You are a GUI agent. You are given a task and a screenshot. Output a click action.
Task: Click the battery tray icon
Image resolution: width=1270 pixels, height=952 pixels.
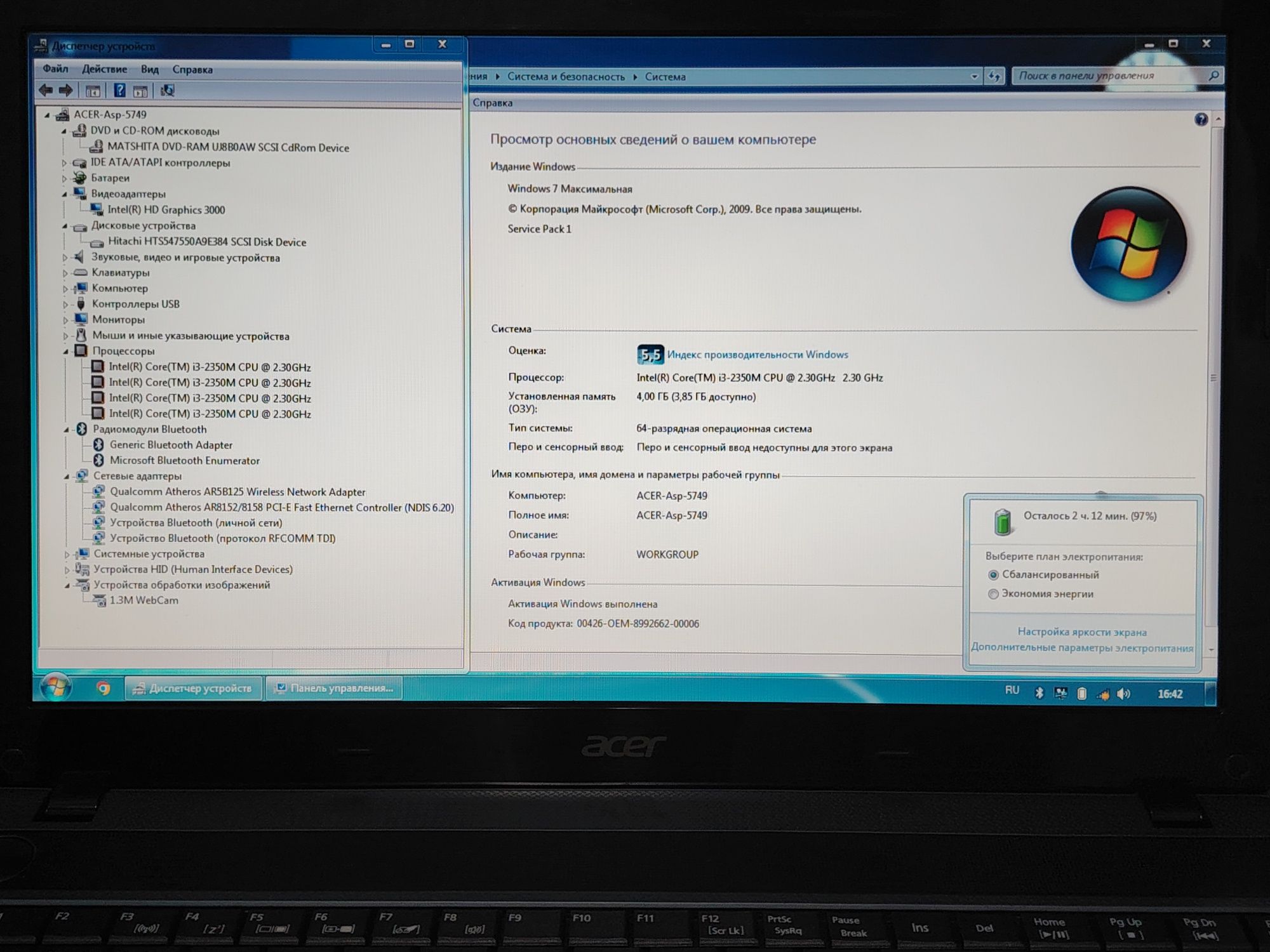[1082, 694]
